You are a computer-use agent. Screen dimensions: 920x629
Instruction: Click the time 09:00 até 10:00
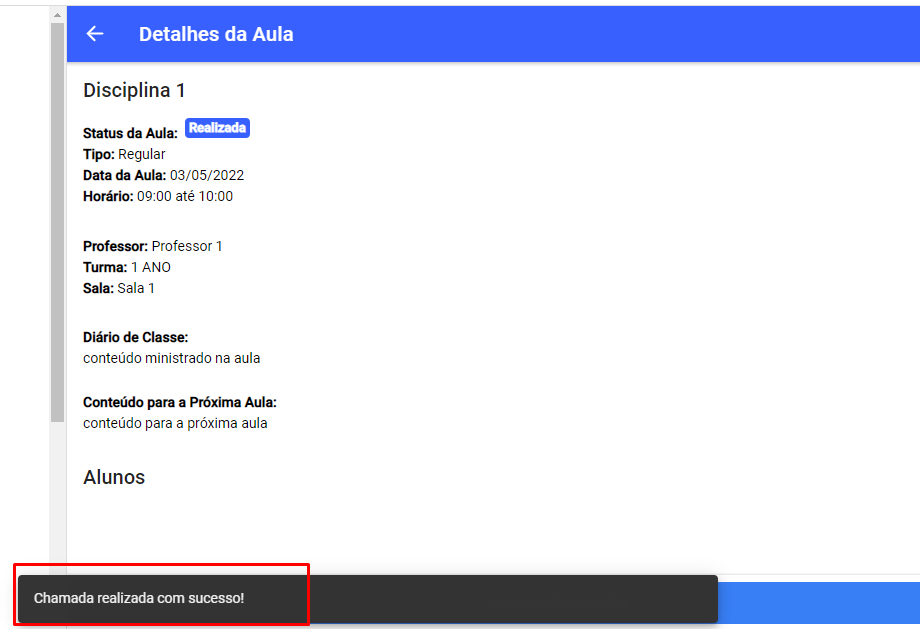[185, 197]
